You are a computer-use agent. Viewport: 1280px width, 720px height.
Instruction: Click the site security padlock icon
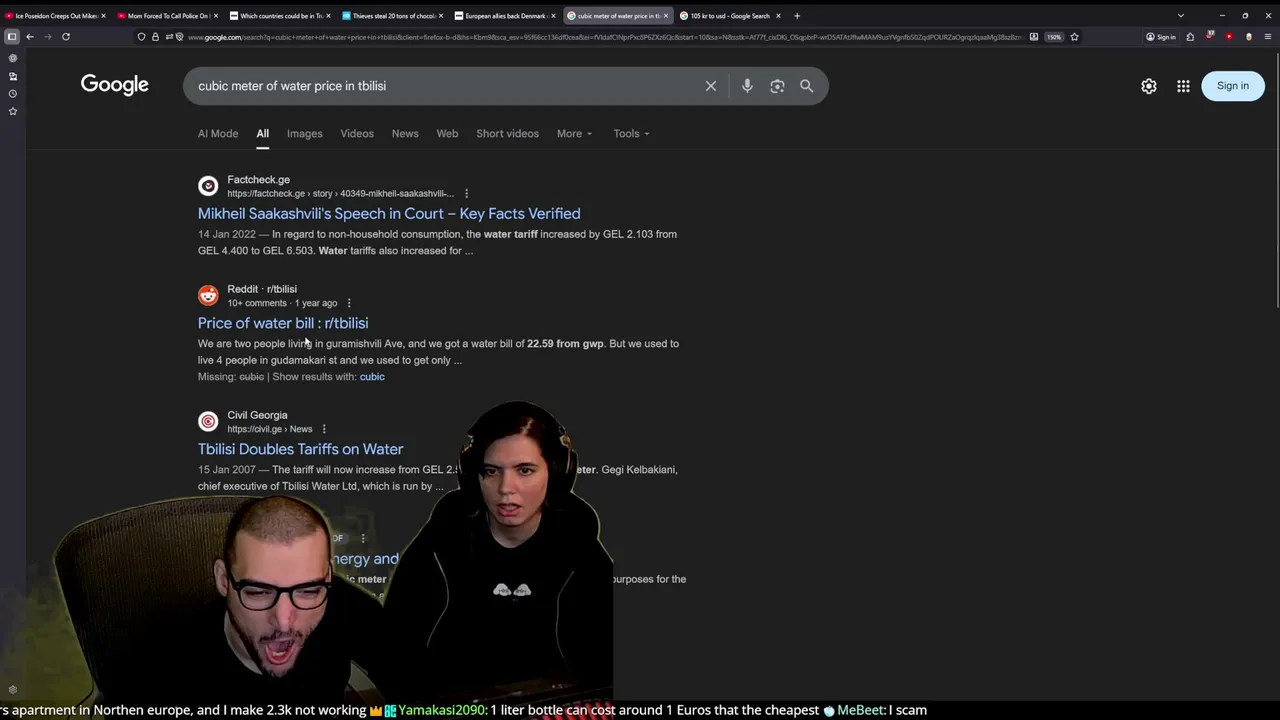tap(155, 37)
